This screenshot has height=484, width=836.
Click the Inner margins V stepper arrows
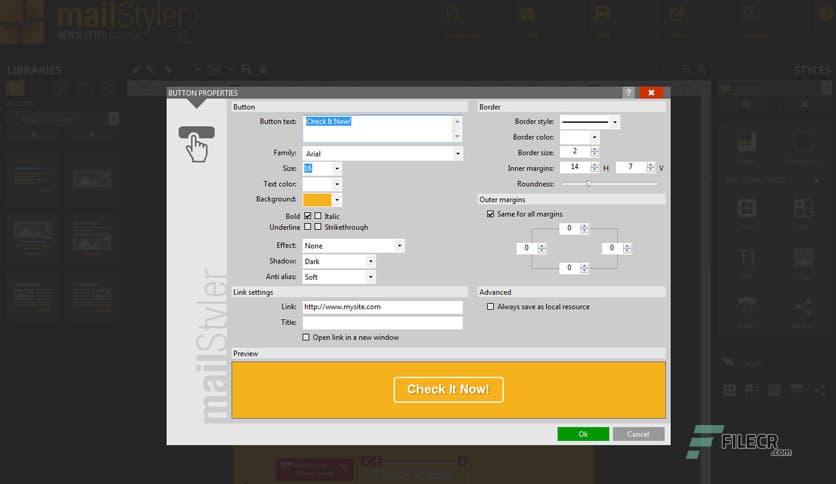650,167
